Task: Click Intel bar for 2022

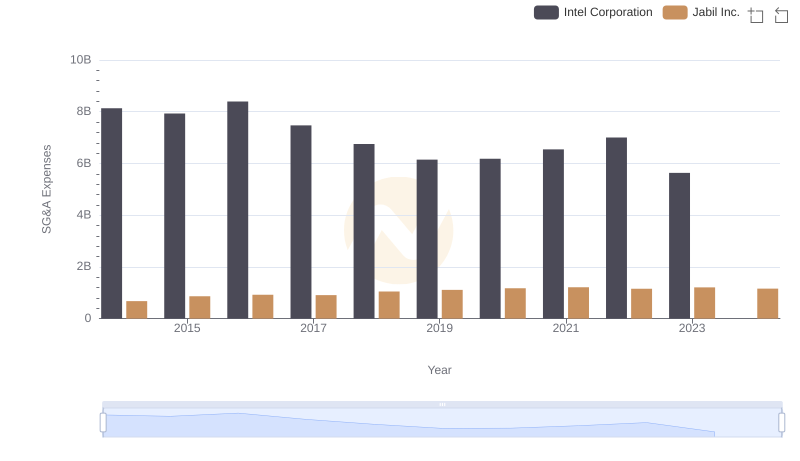Action: click(x=616, y=228)
